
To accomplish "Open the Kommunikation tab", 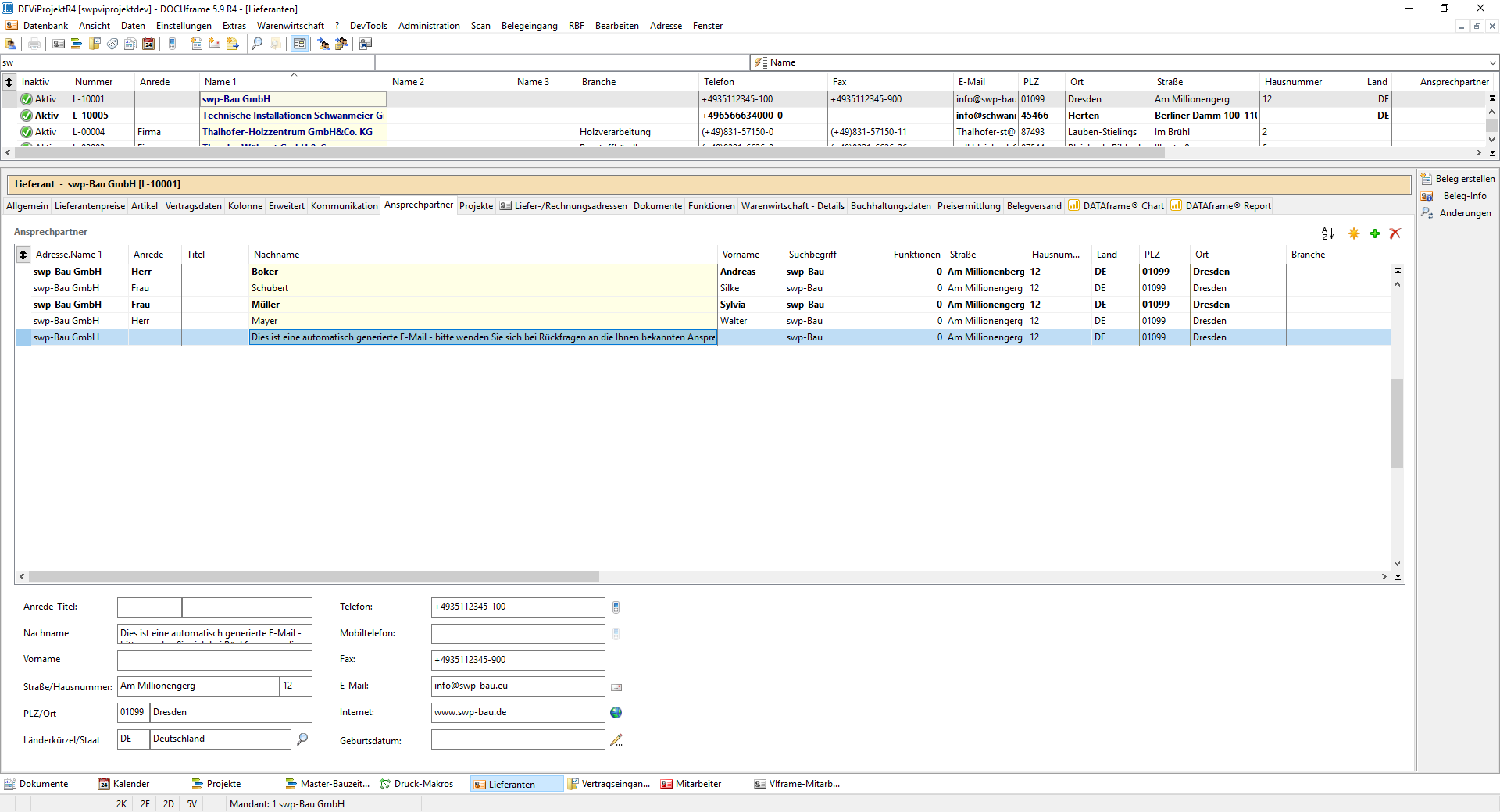I will (344, 206).
